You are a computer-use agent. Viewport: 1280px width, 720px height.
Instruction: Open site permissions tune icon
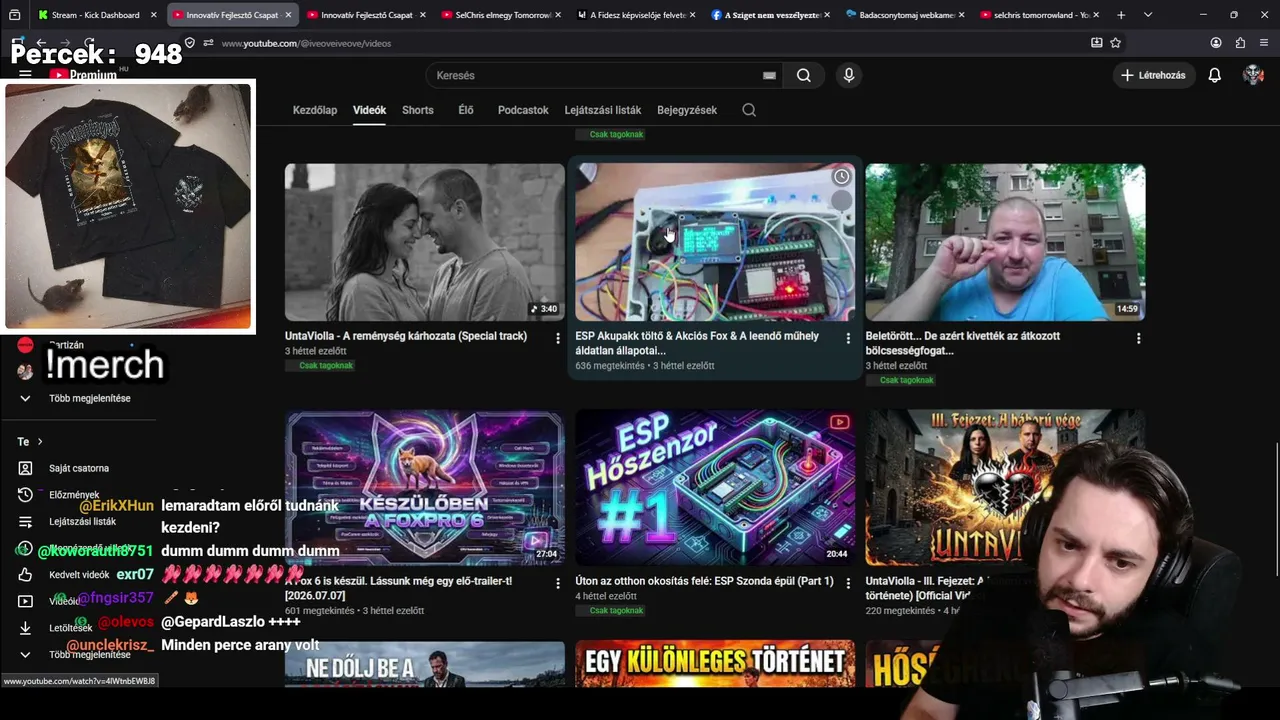pyautogui.click(x=208, y=43)
